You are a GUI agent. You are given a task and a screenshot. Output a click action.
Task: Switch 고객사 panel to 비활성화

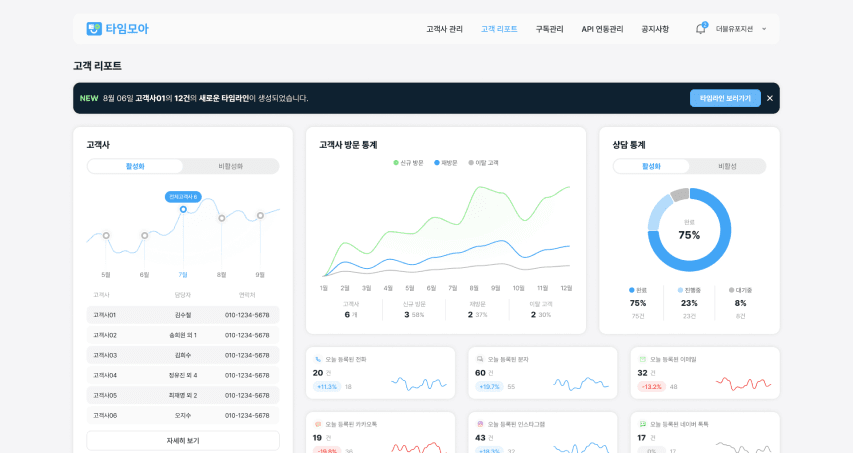[231, 166]
